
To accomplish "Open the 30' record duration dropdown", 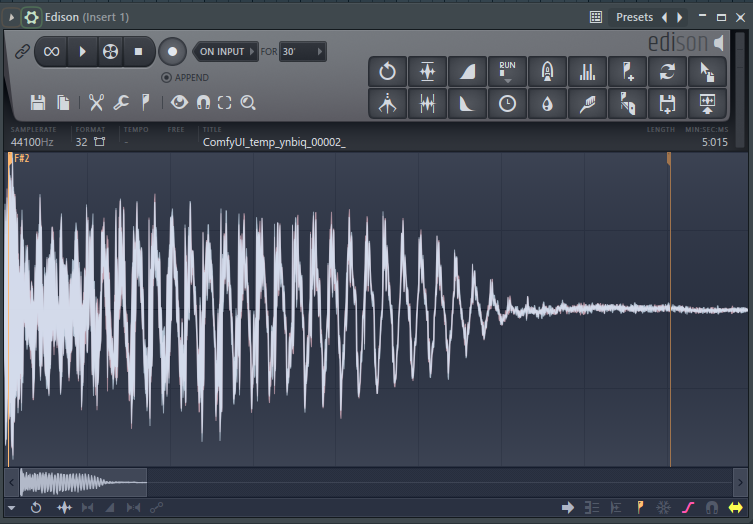I will click(302, 51).
